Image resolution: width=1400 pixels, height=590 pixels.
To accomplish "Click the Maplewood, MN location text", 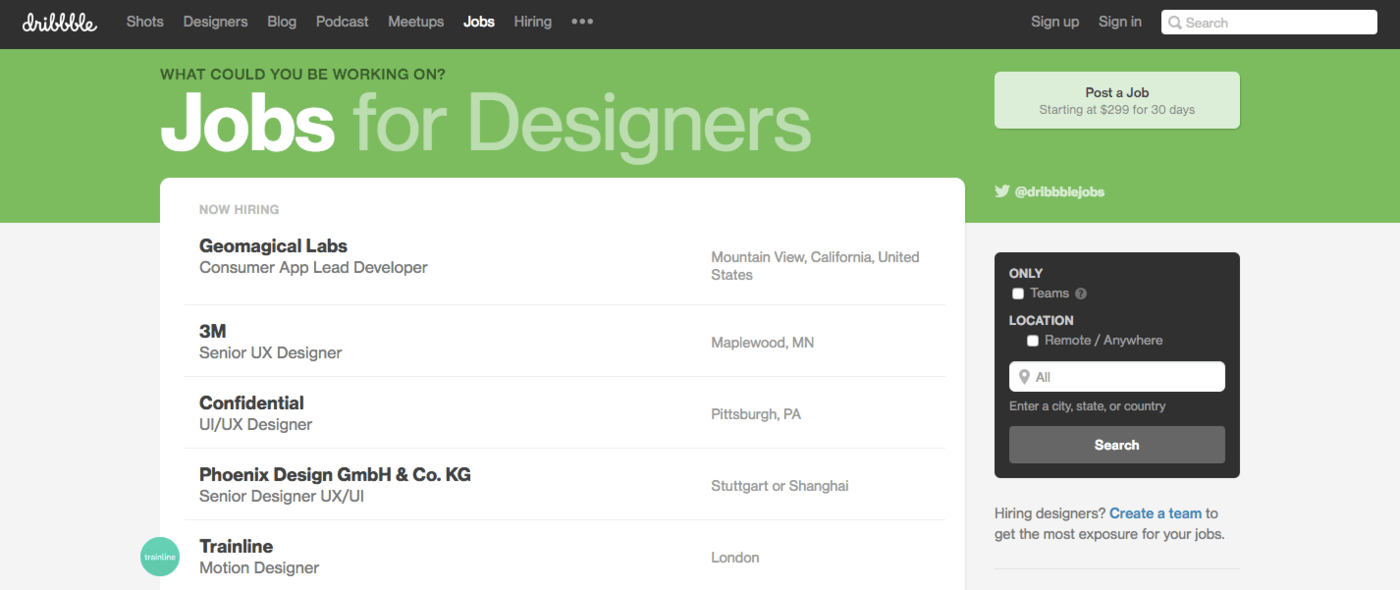I will click(762, 342).
